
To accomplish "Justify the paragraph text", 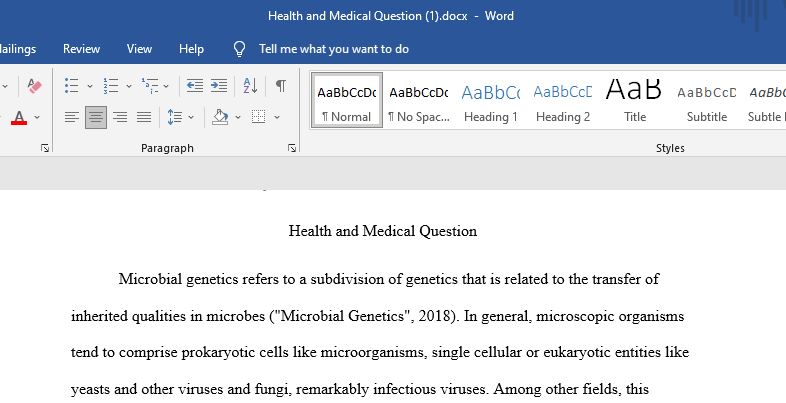I will point(144,117).
